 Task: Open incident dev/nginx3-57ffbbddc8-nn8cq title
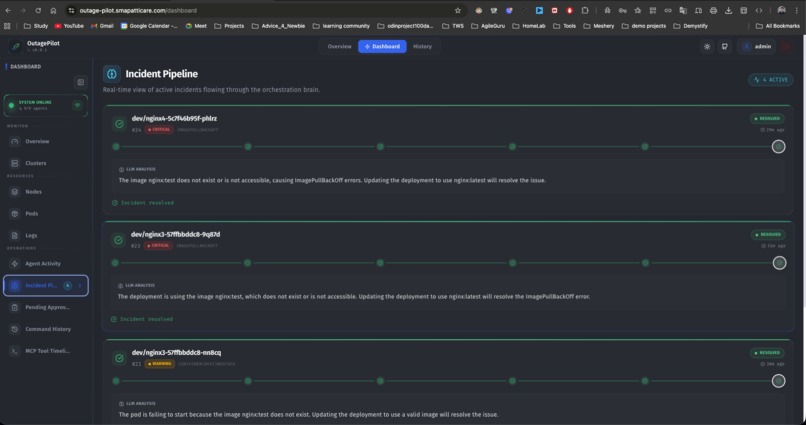(176, 353)
